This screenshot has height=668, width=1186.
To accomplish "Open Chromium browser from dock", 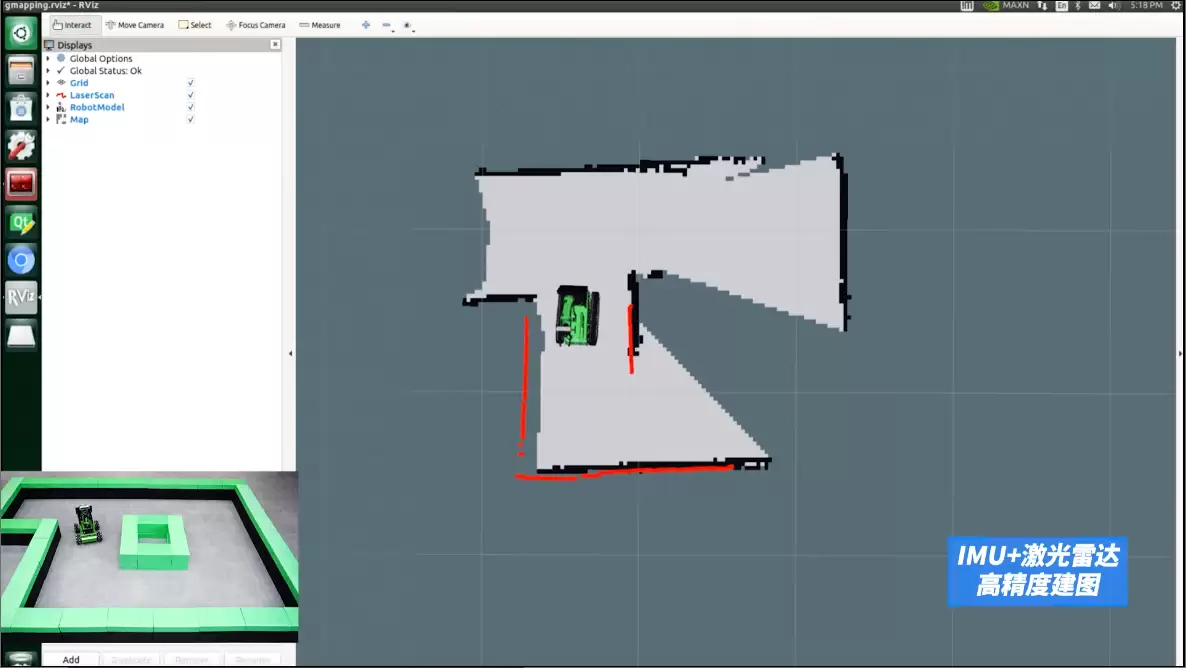I will pos(21,260).
